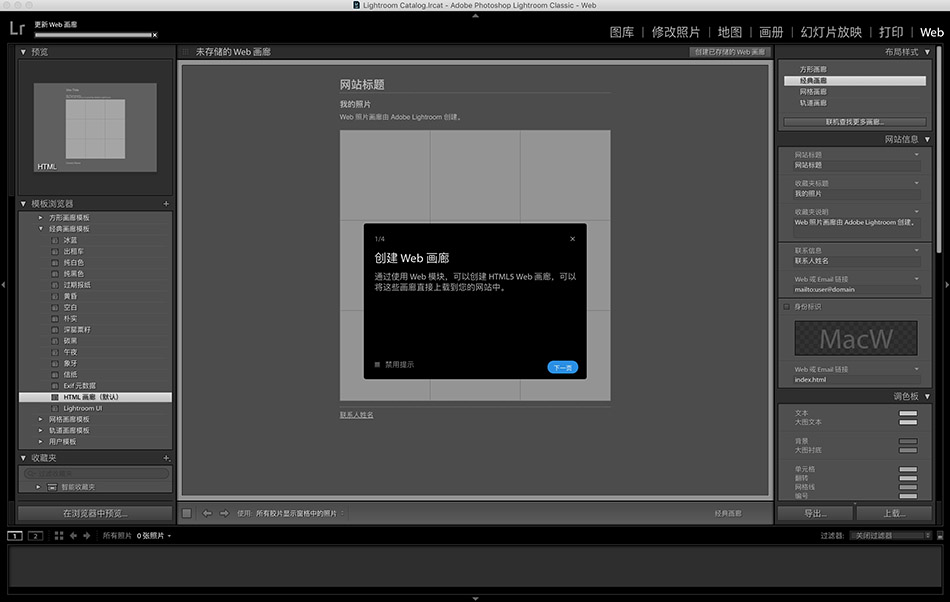950x602 pixels.
Task: Collapse the 模板浏览器 panel
Action: (23, 204)
